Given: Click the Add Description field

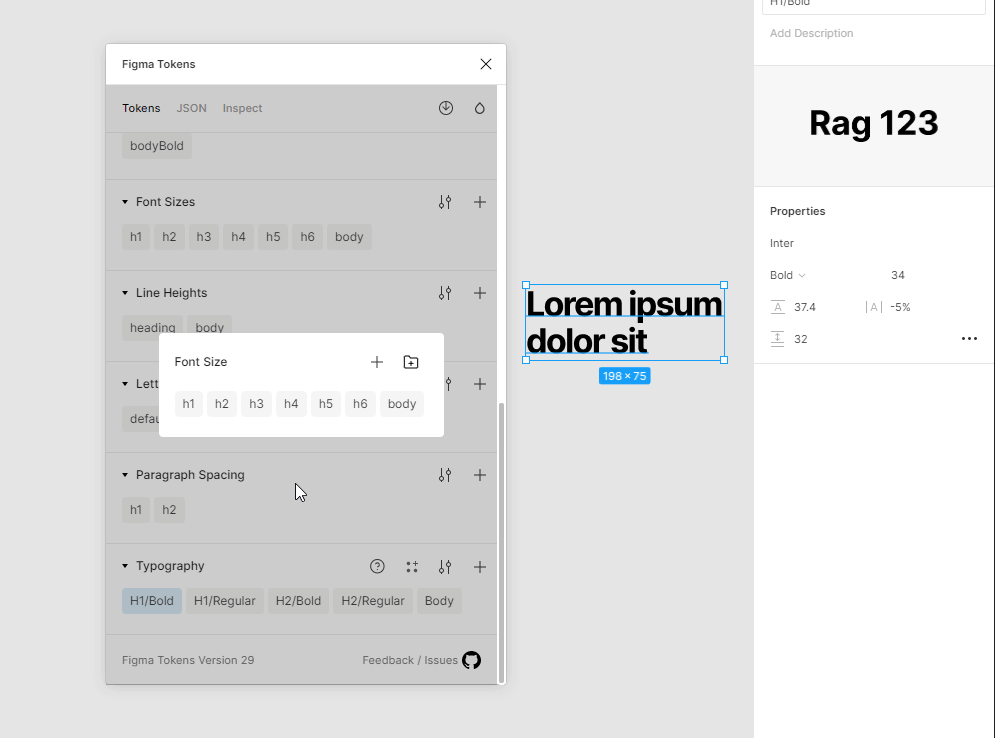Looking at the screenshot, I should [x=811, y=34].
